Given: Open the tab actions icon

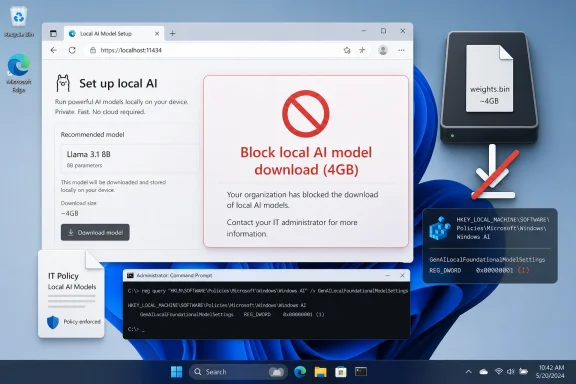Looking at the screenshot, I should [53, 33].
